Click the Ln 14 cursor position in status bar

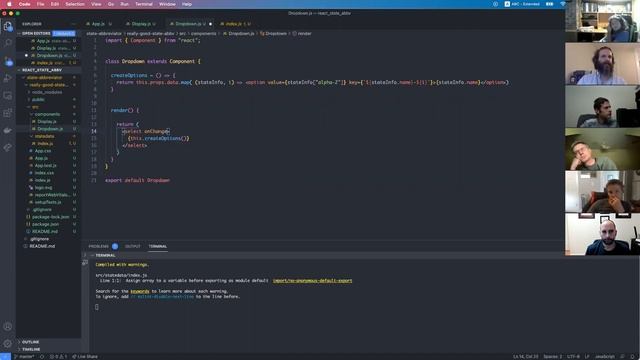(525, 357)
